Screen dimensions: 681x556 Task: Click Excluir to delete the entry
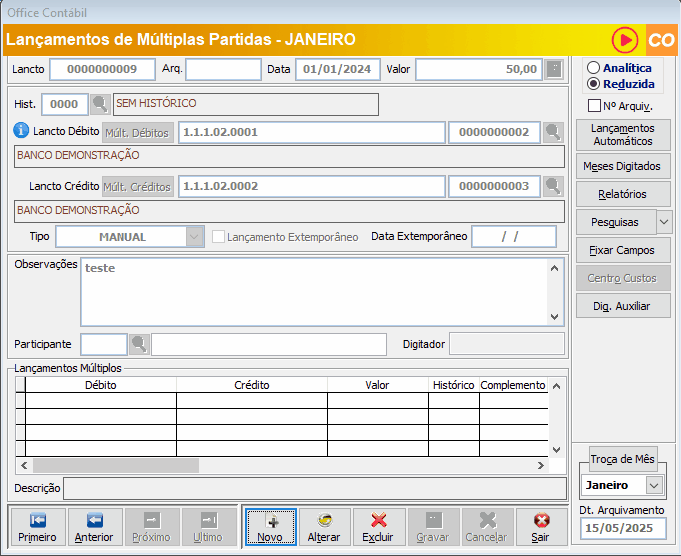pos(378,527)
